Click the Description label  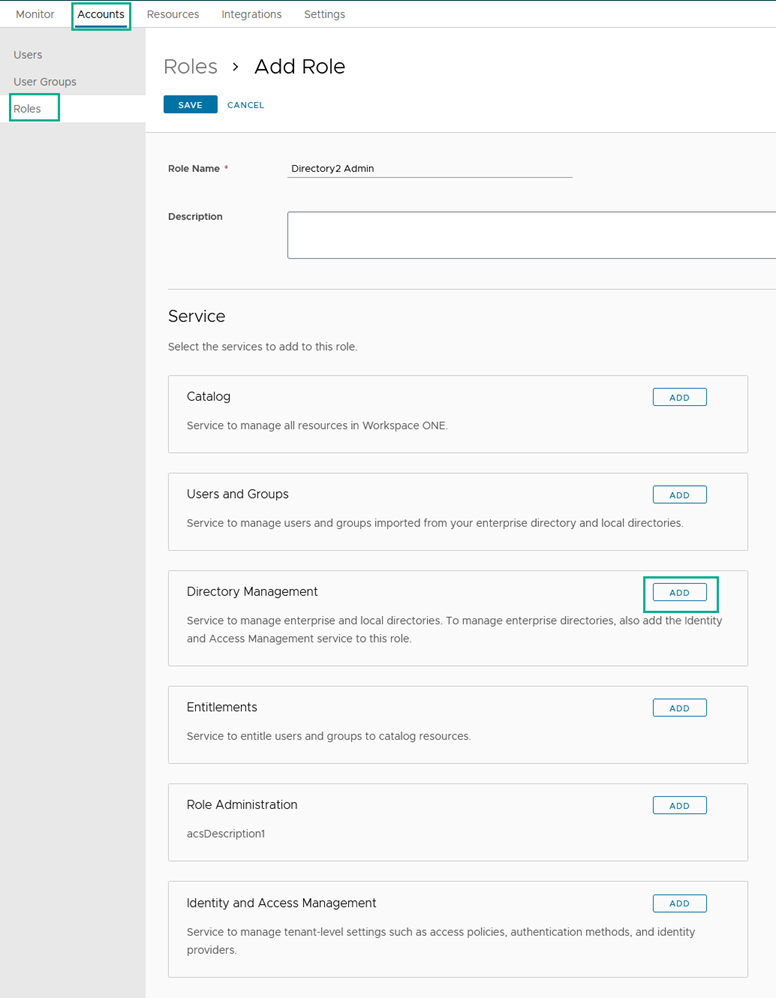tap(195, 216)
